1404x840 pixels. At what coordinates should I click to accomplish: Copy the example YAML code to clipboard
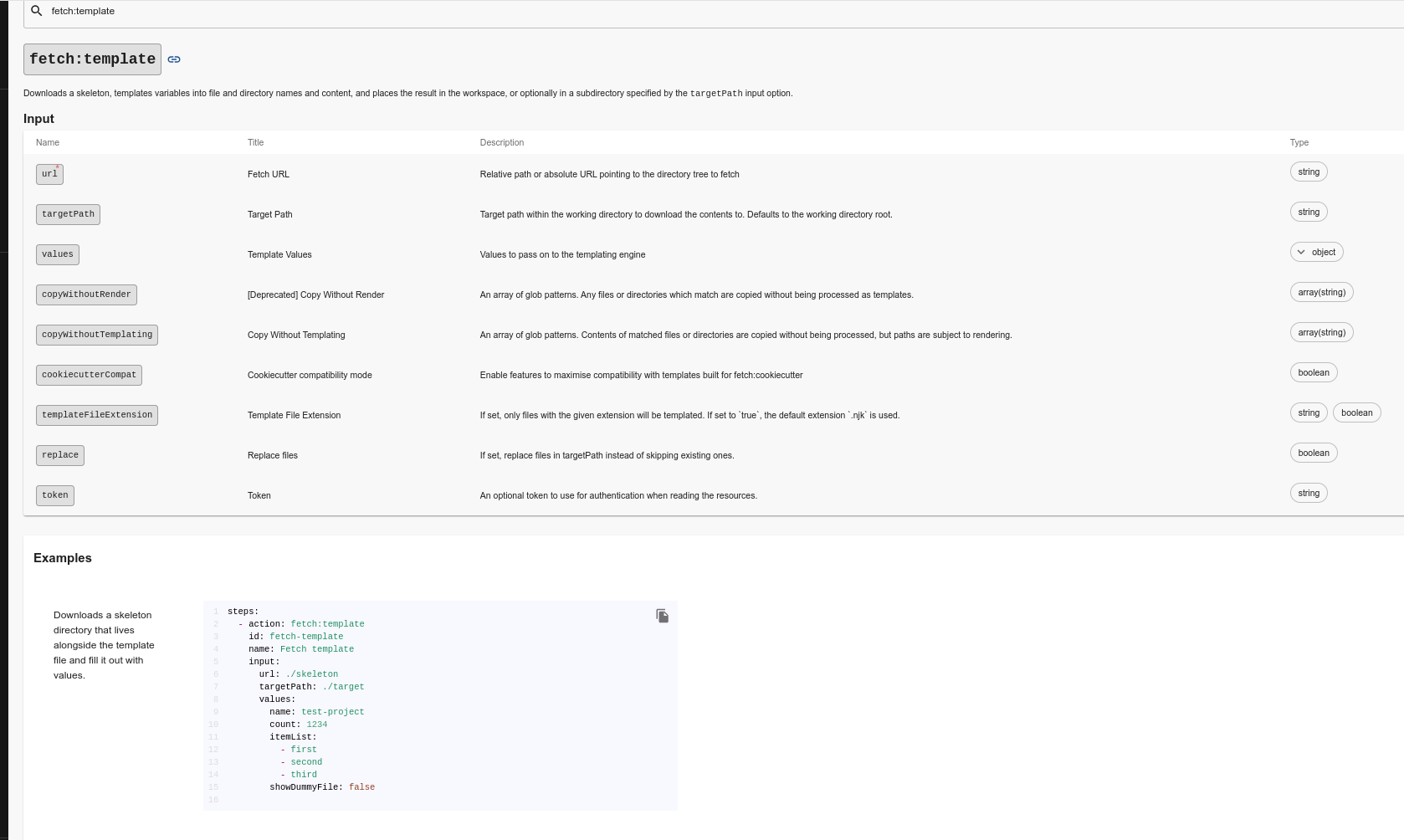[x=662, y=616]
